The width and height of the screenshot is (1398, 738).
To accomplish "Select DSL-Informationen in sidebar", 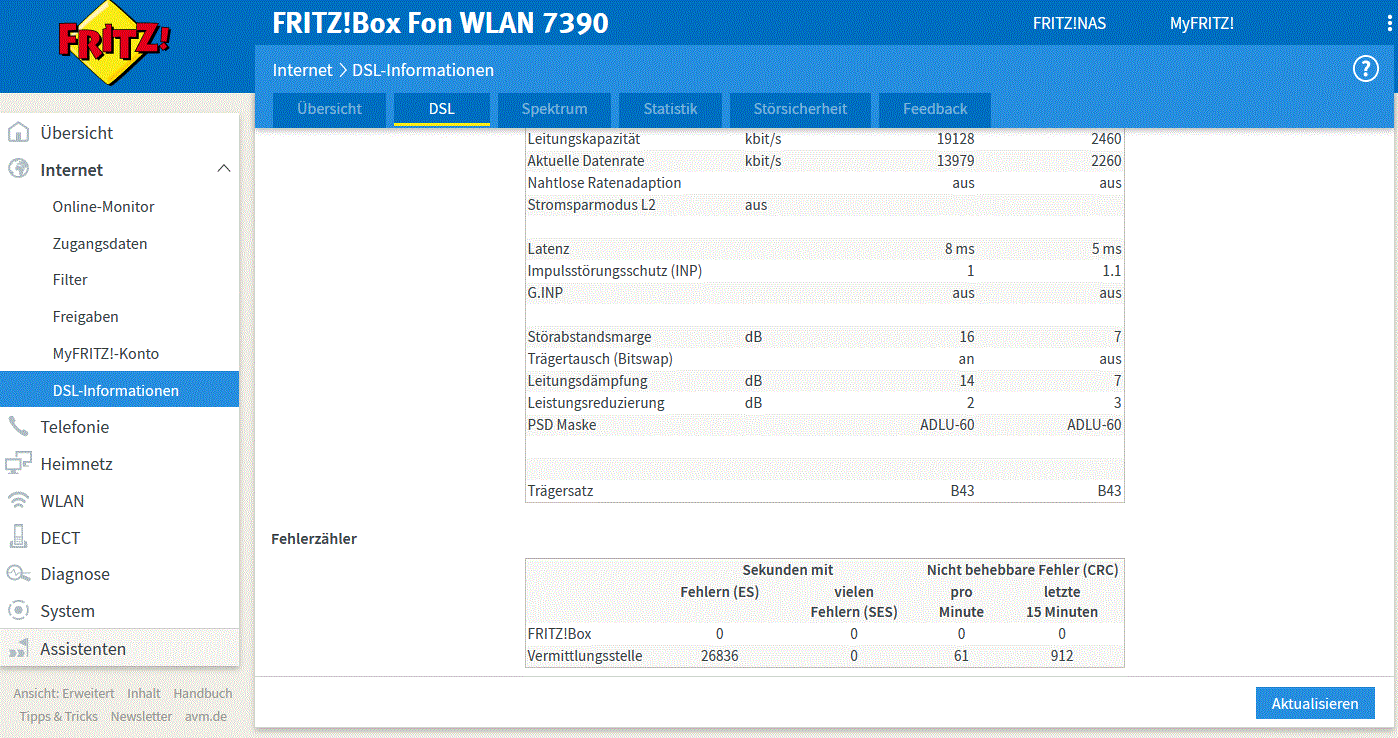I will point(120,390).
